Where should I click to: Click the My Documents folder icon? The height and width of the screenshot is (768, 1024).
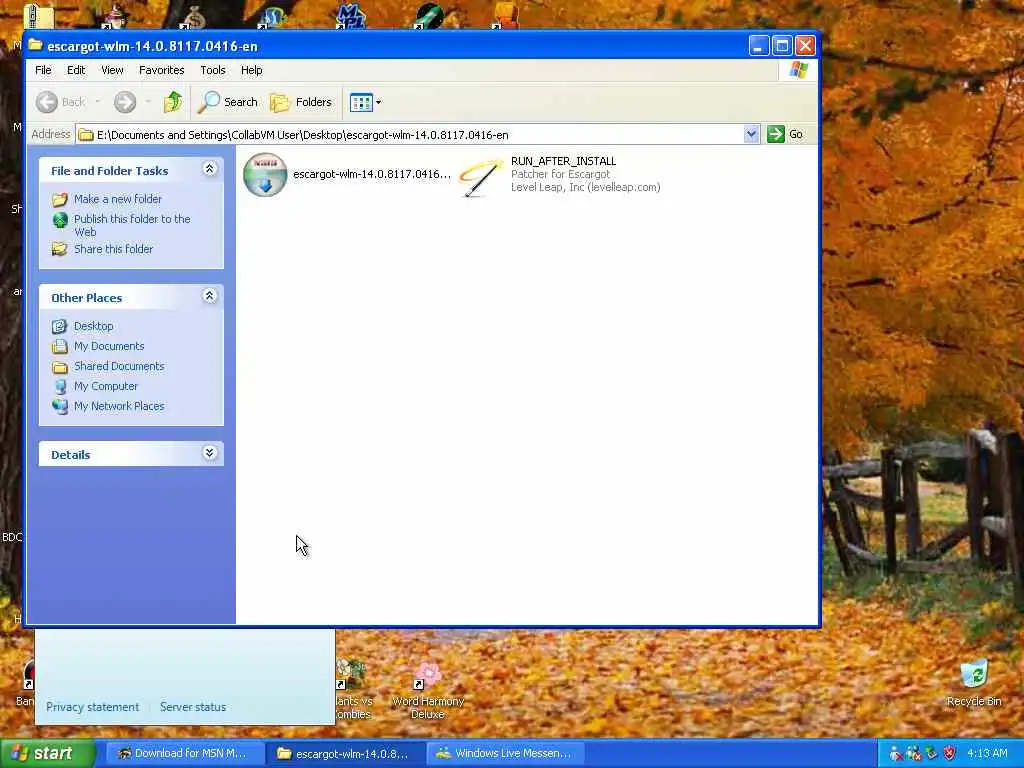59,346
